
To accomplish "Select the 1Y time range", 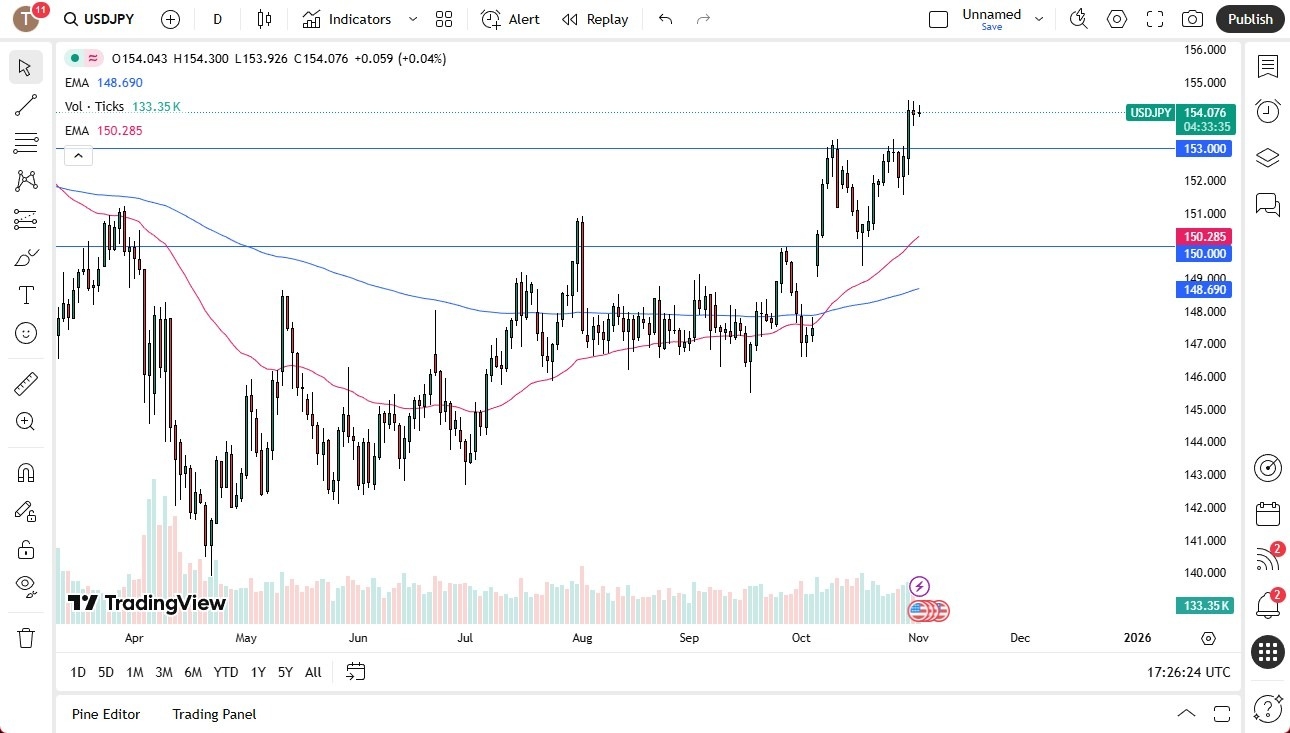I will pyautogui.click(x=257, y=672).
